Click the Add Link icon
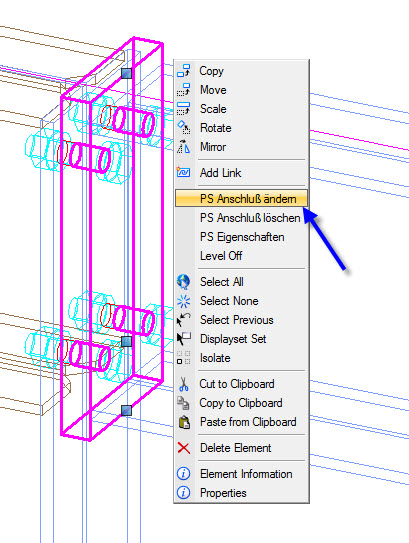Viewport: 409px width, 543px height. tap(183, 172)
